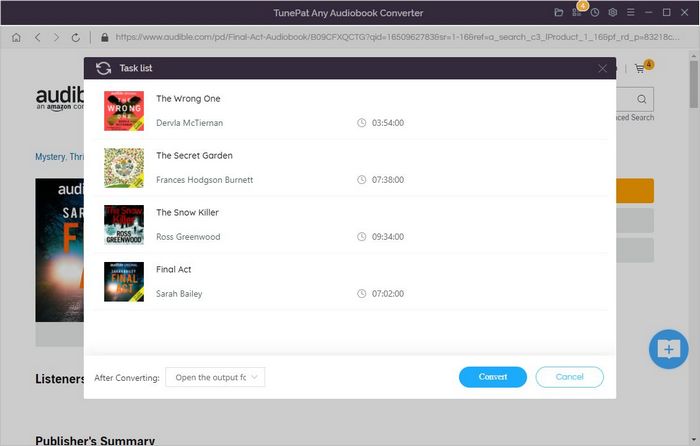Click the Task list refresh icon

point(103,68)
